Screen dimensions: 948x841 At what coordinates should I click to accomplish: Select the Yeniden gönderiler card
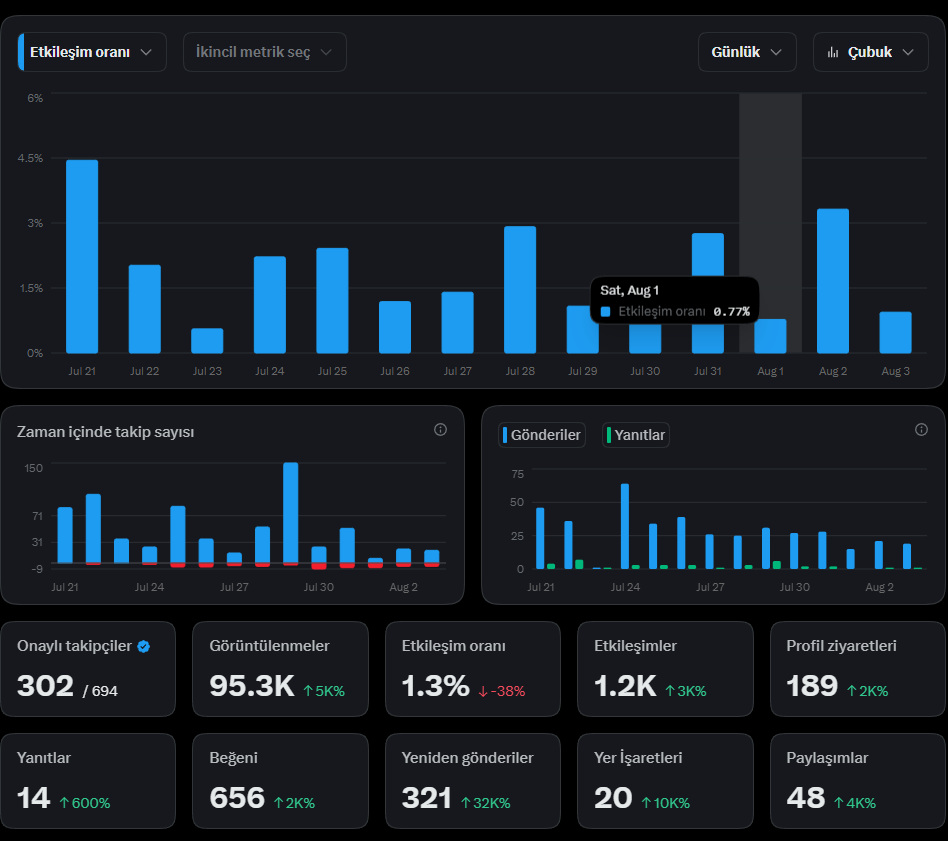pos(473,781)
